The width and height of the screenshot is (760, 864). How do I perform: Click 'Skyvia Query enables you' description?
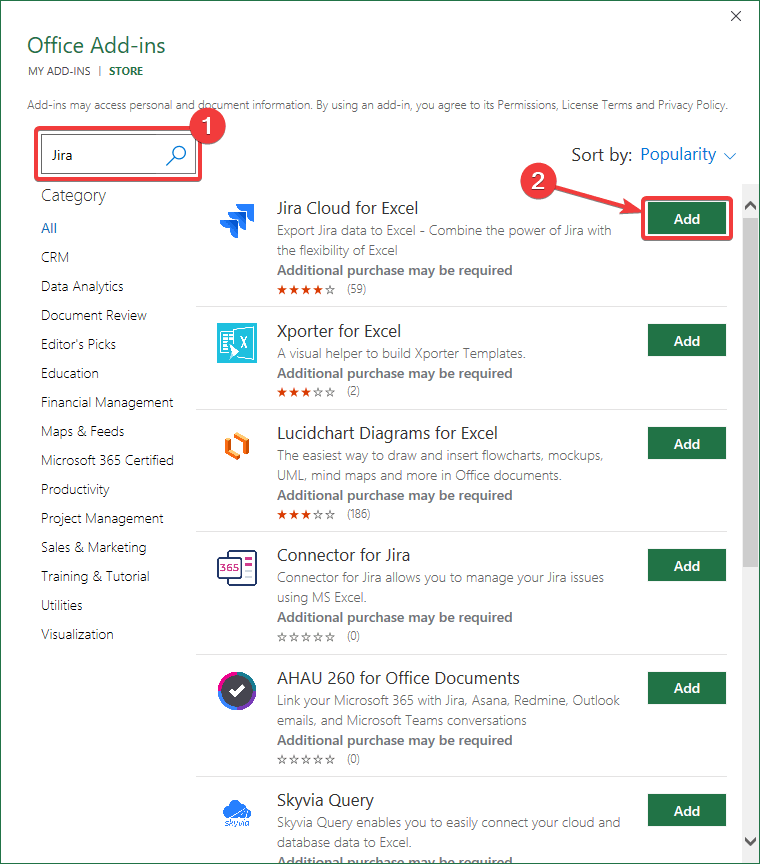tap(448, 833)
